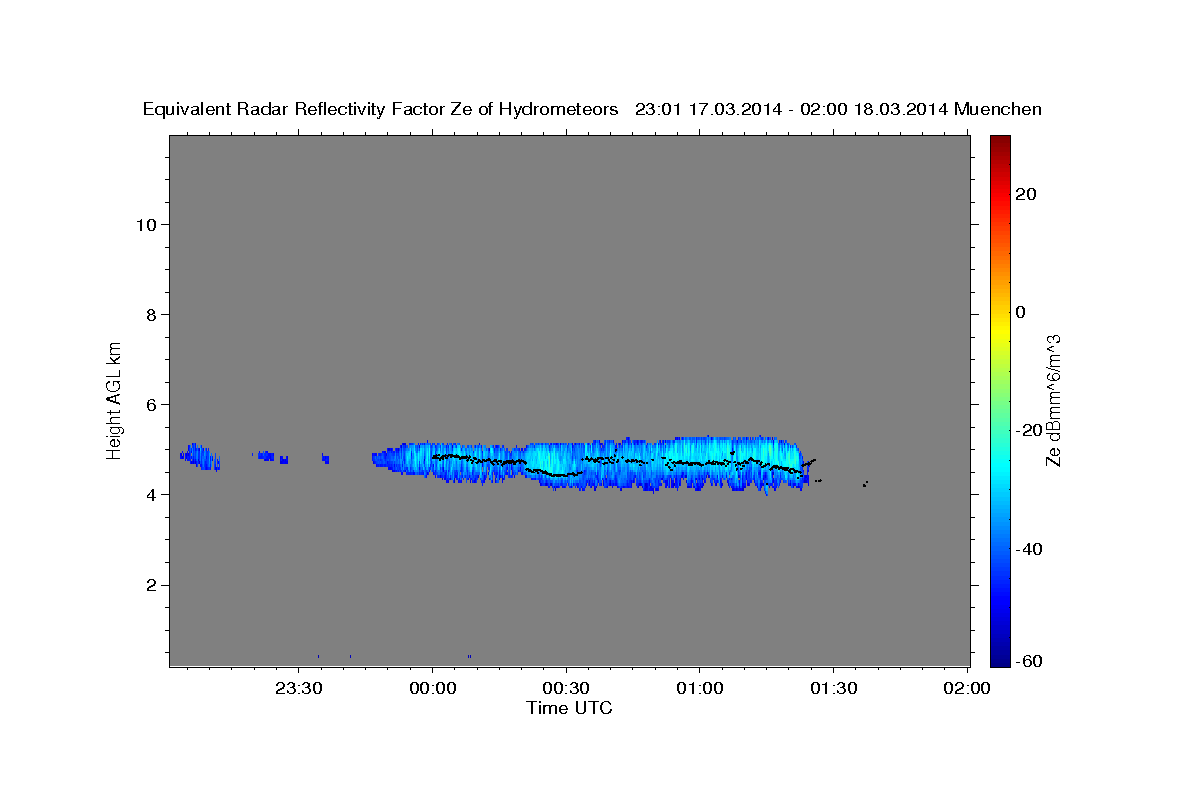Click the 23:30 time tick label

coord(299,688)
